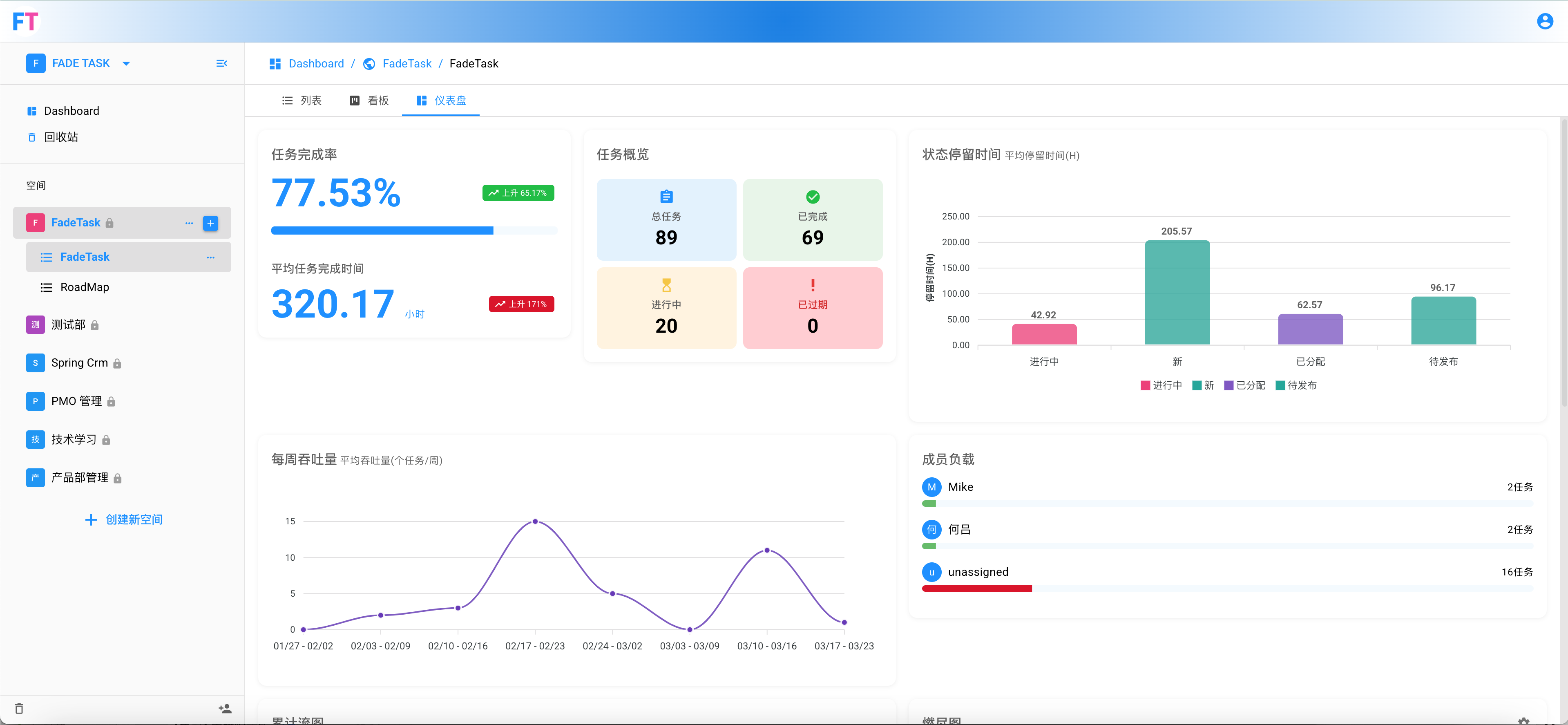Viewport: 1568px width, 725px height.
Task: Open the user account avatar menu
Action: [x=1545, y=21]
